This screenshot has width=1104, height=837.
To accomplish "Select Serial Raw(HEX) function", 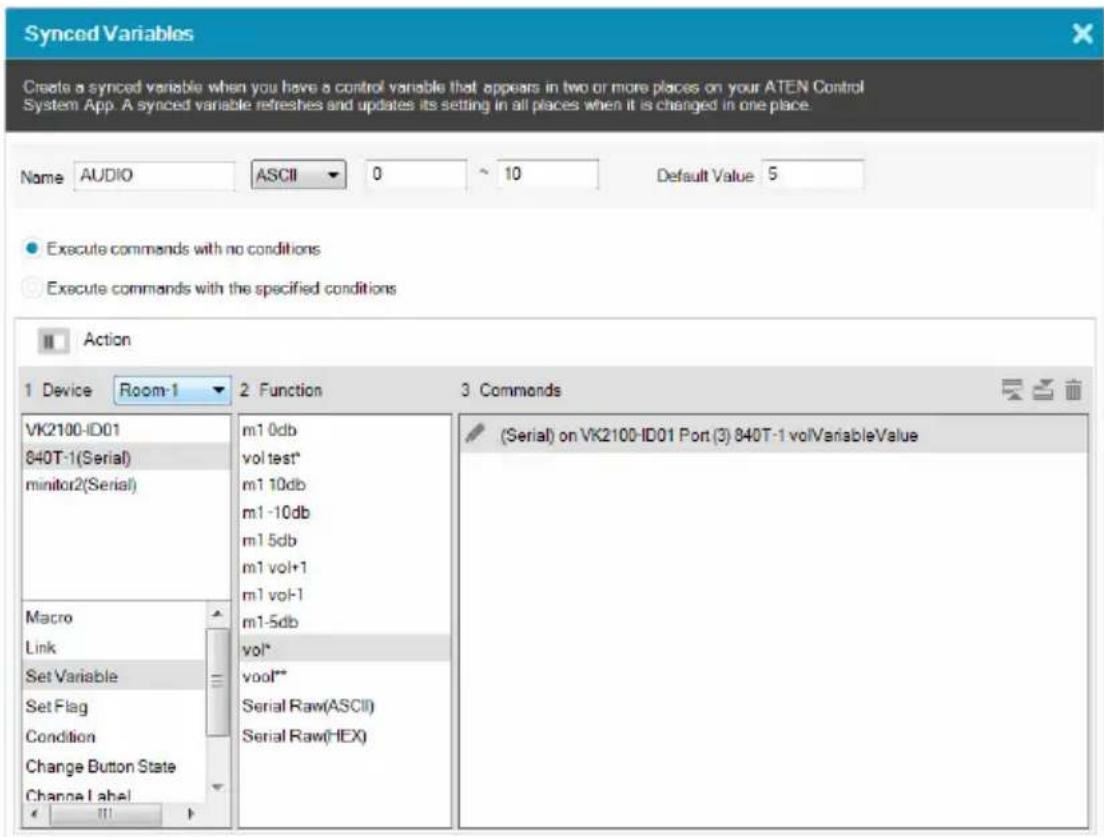I will click(x=344, y=736).
